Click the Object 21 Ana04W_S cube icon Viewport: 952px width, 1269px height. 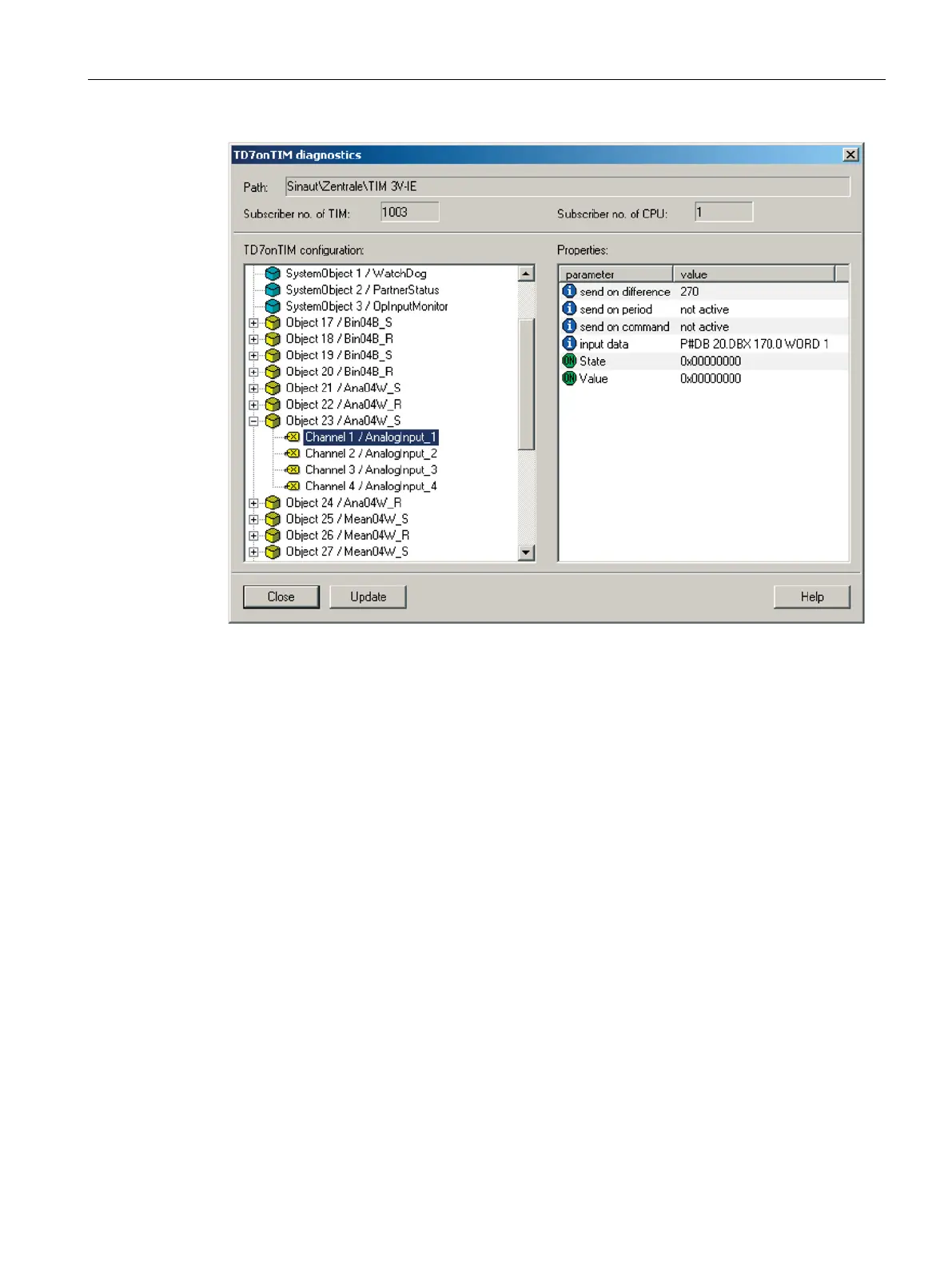pos(273,388)
